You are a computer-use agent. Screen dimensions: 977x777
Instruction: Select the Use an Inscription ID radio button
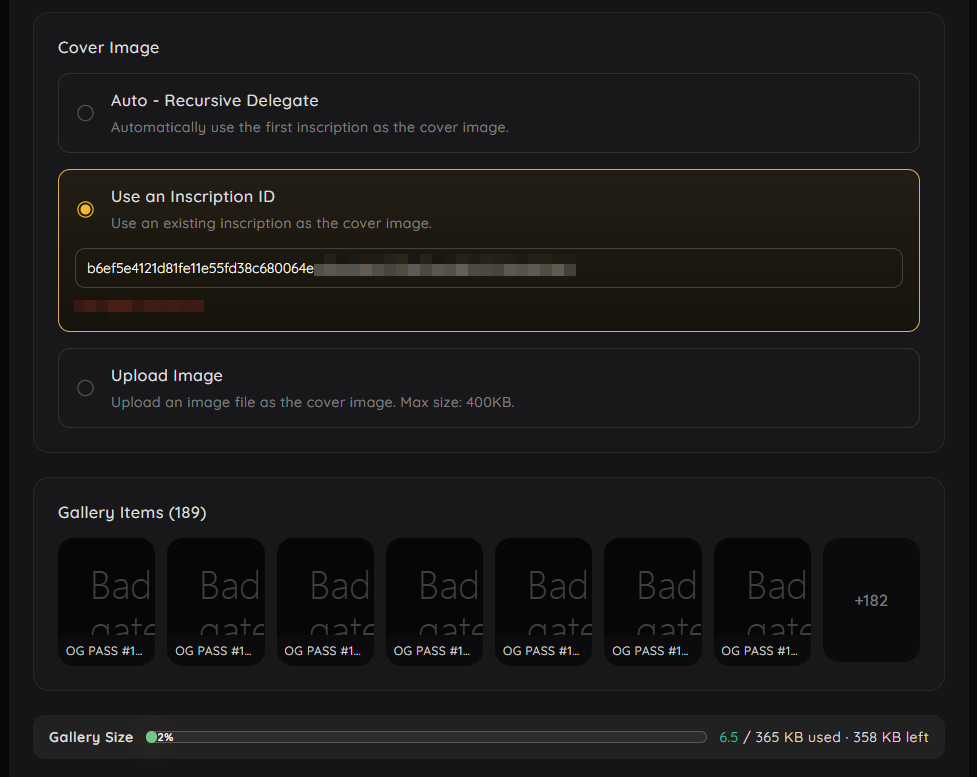(86, 209)
